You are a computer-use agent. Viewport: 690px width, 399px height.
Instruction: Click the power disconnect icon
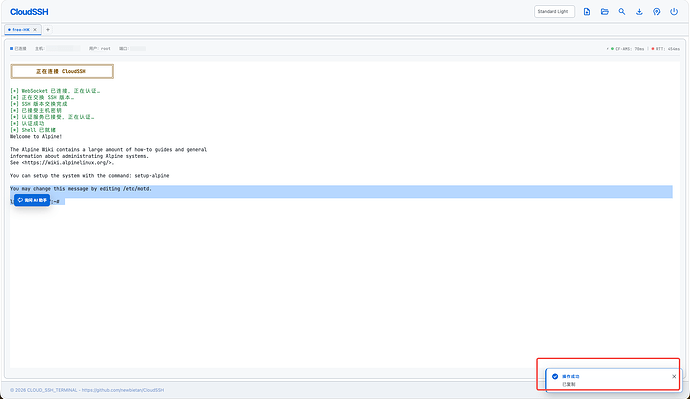pyautogui.click(x=674, y=12)
